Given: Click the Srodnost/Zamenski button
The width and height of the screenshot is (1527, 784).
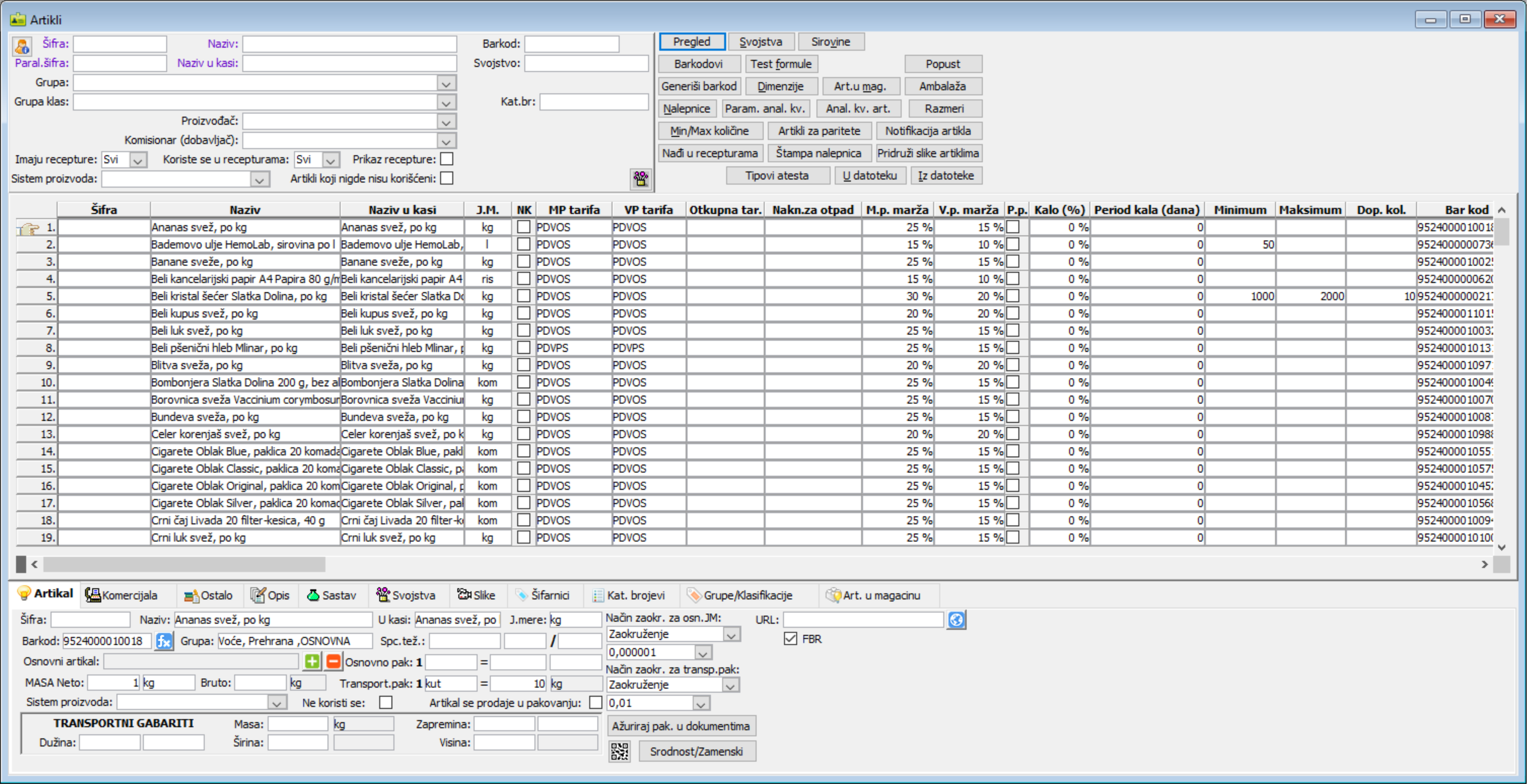Looking at the screenshot, I should coord(696,752).
